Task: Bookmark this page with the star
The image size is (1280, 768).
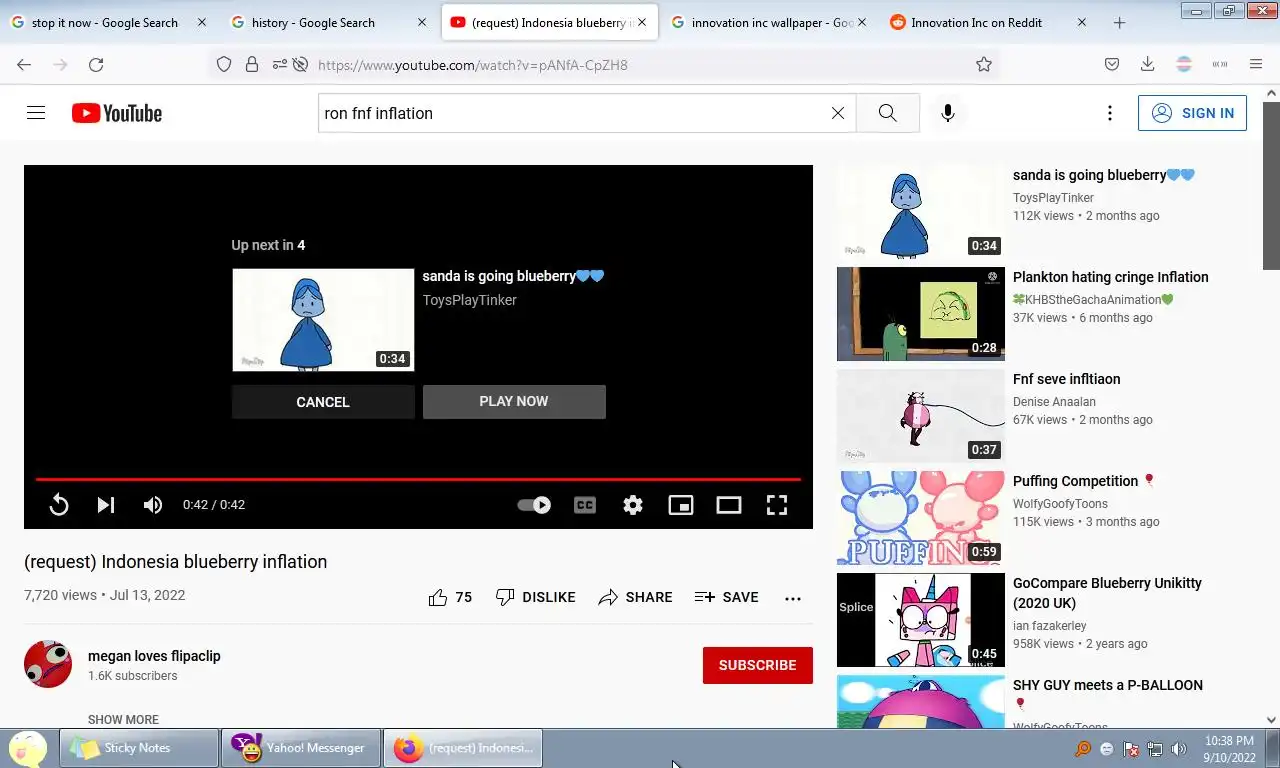Action: coord(984,65)
